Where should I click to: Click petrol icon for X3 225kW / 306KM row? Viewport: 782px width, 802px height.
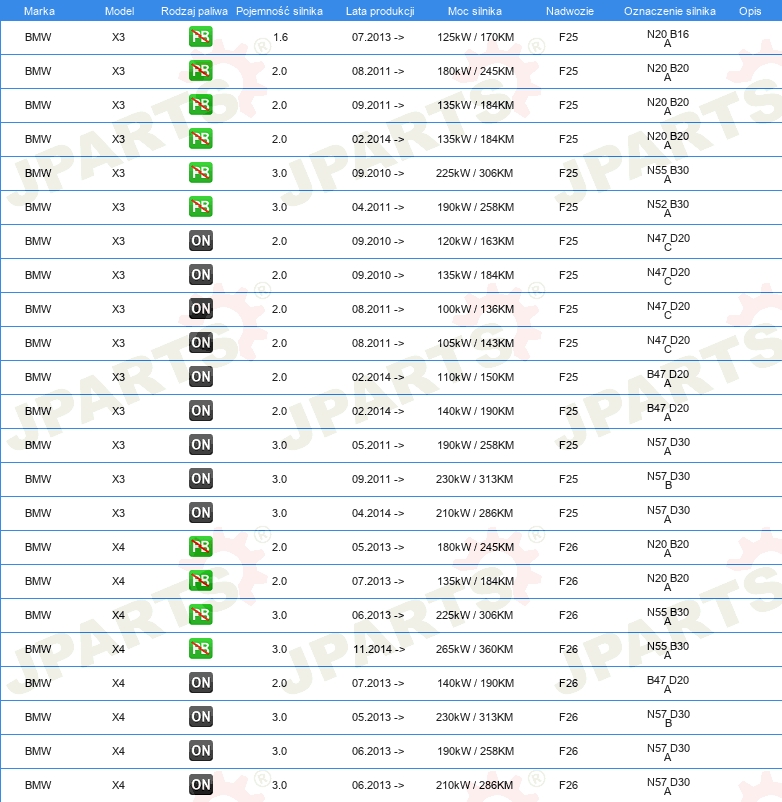coord(200,173)
